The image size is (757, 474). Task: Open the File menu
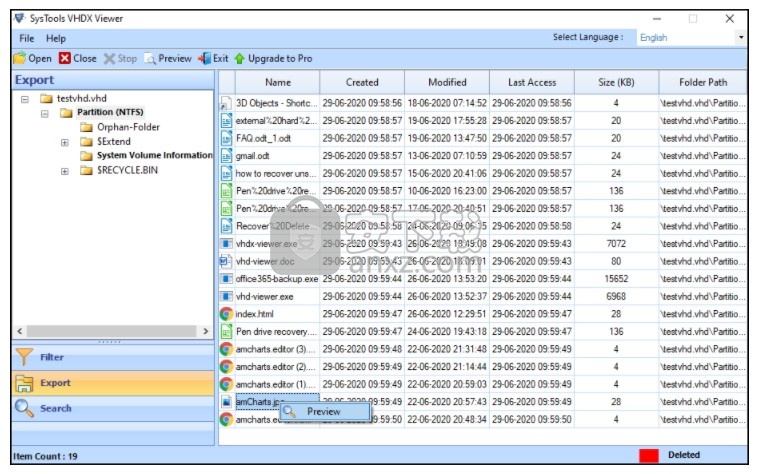pos(27,39)
